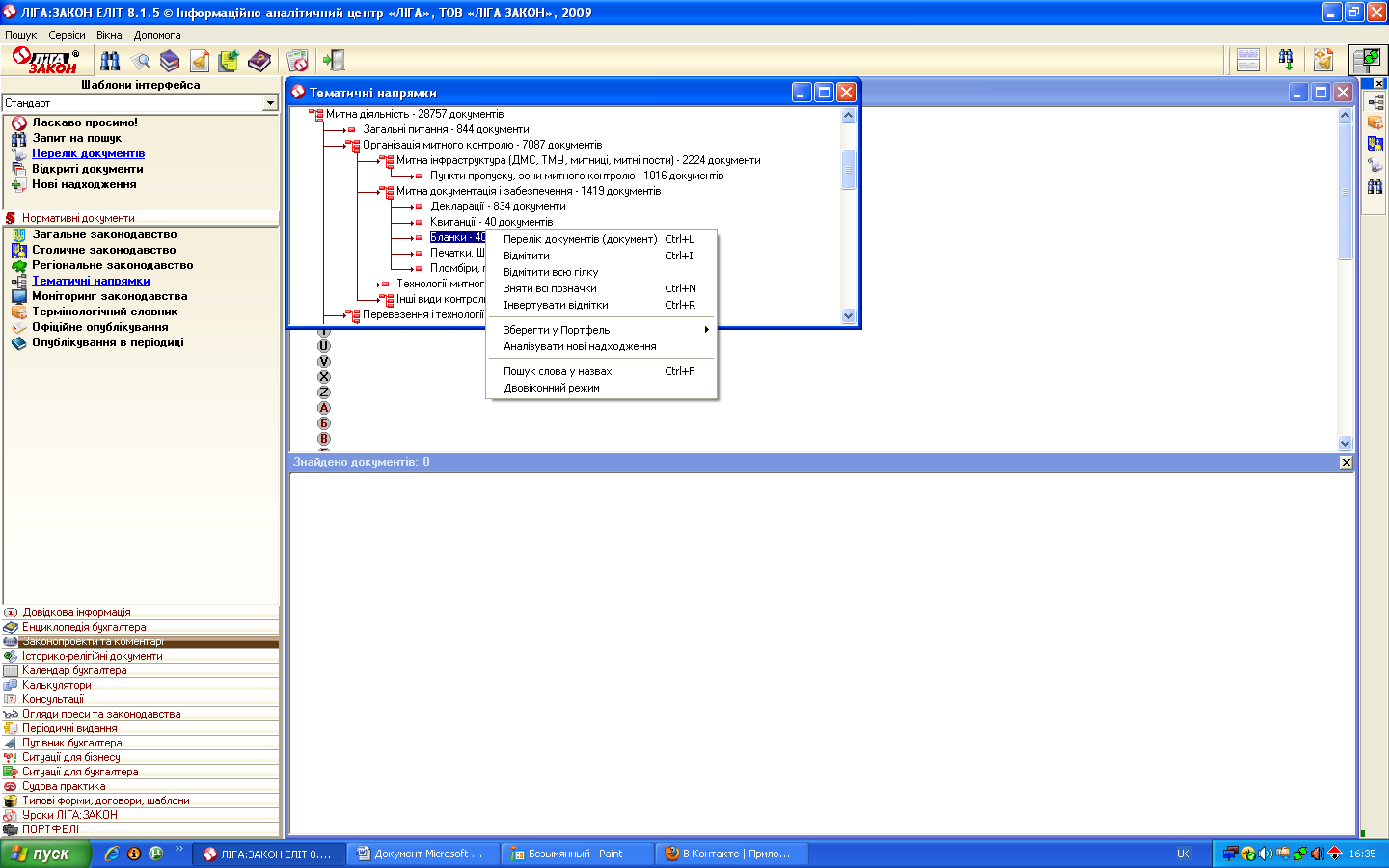The image size is (1389, 868).
Task: Select Загальні питання - 844 документи row
Action: [x=446, y=129]
